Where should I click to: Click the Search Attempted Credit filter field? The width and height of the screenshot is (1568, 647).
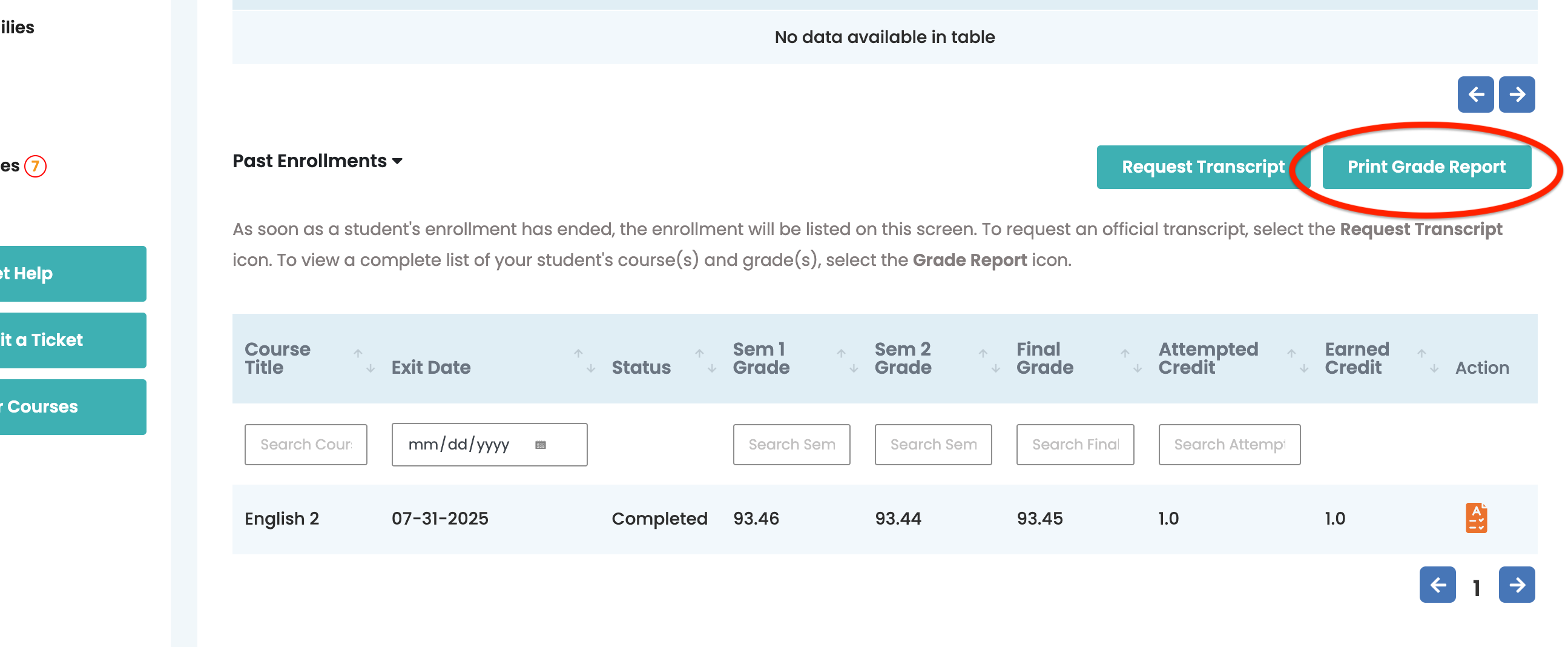1229,445
